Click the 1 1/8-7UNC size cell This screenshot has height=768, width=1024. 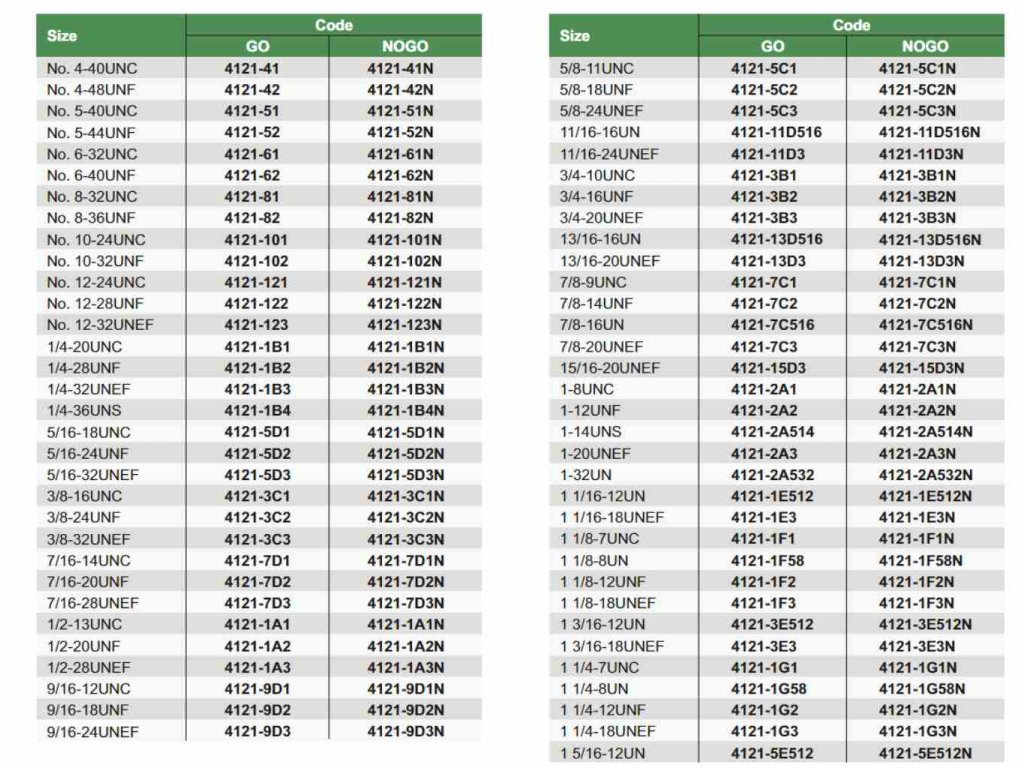[x=599, y=539]
